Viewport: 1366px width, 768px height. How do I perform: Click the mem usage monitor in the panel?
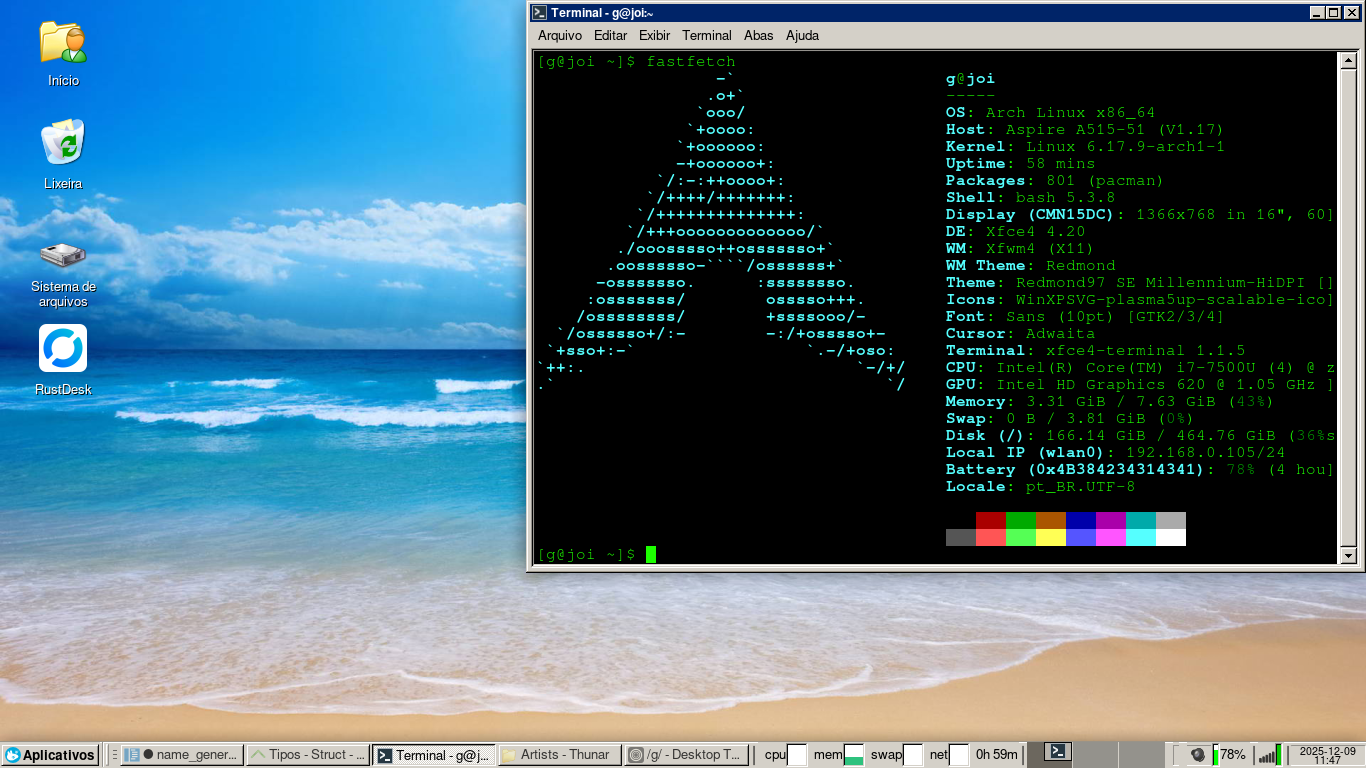pyautogui.click(x=853, y=755)
